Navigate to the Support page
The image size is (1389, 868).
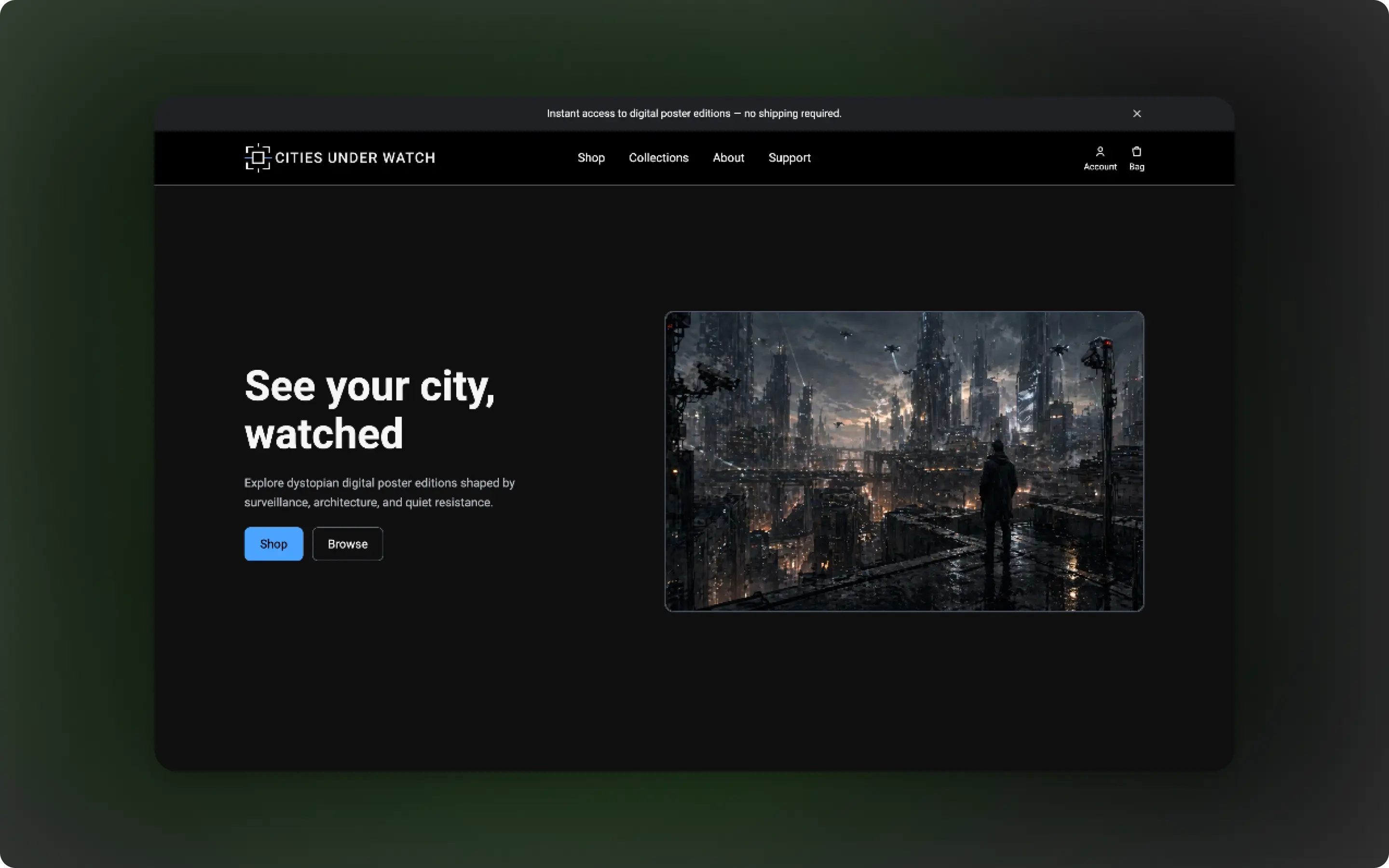point(789,158)
